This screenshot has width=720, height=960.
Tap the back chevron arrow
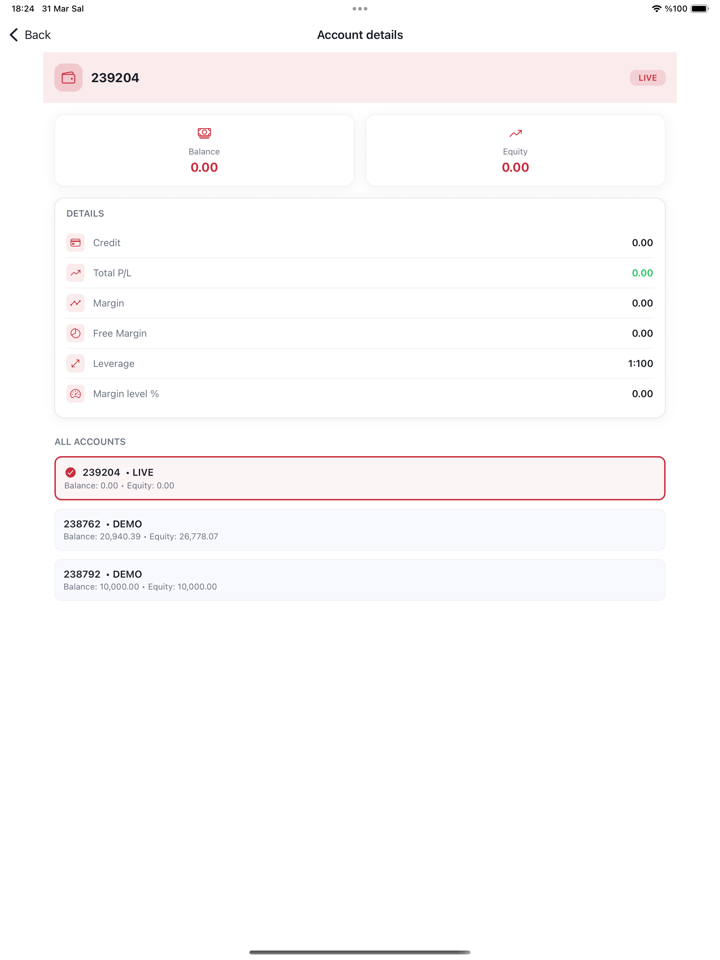tap(14, 35)
